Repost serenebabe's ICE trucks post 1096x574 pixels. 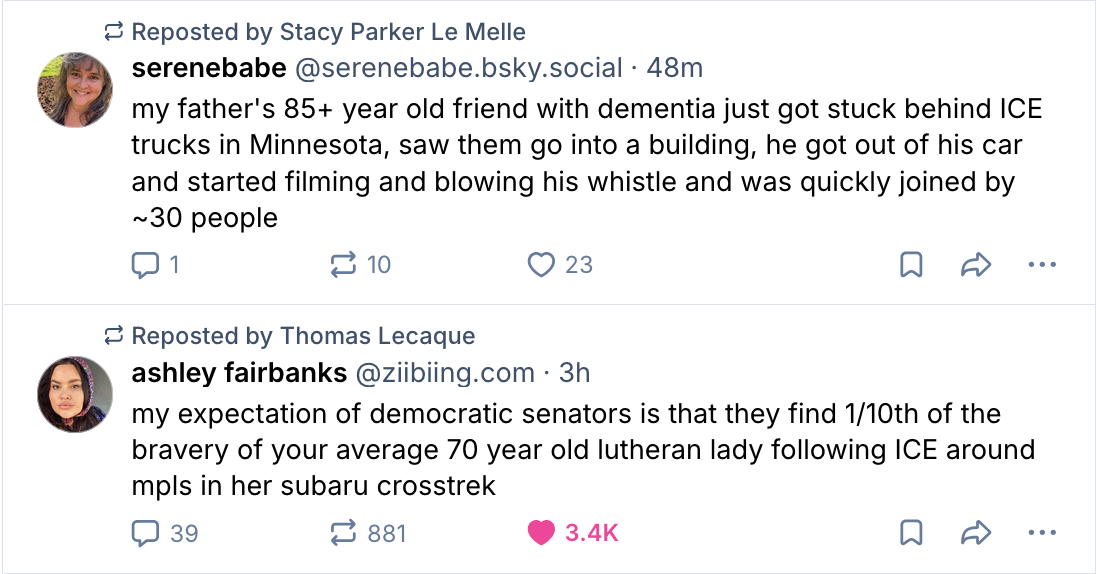click(x=344, y=265)
